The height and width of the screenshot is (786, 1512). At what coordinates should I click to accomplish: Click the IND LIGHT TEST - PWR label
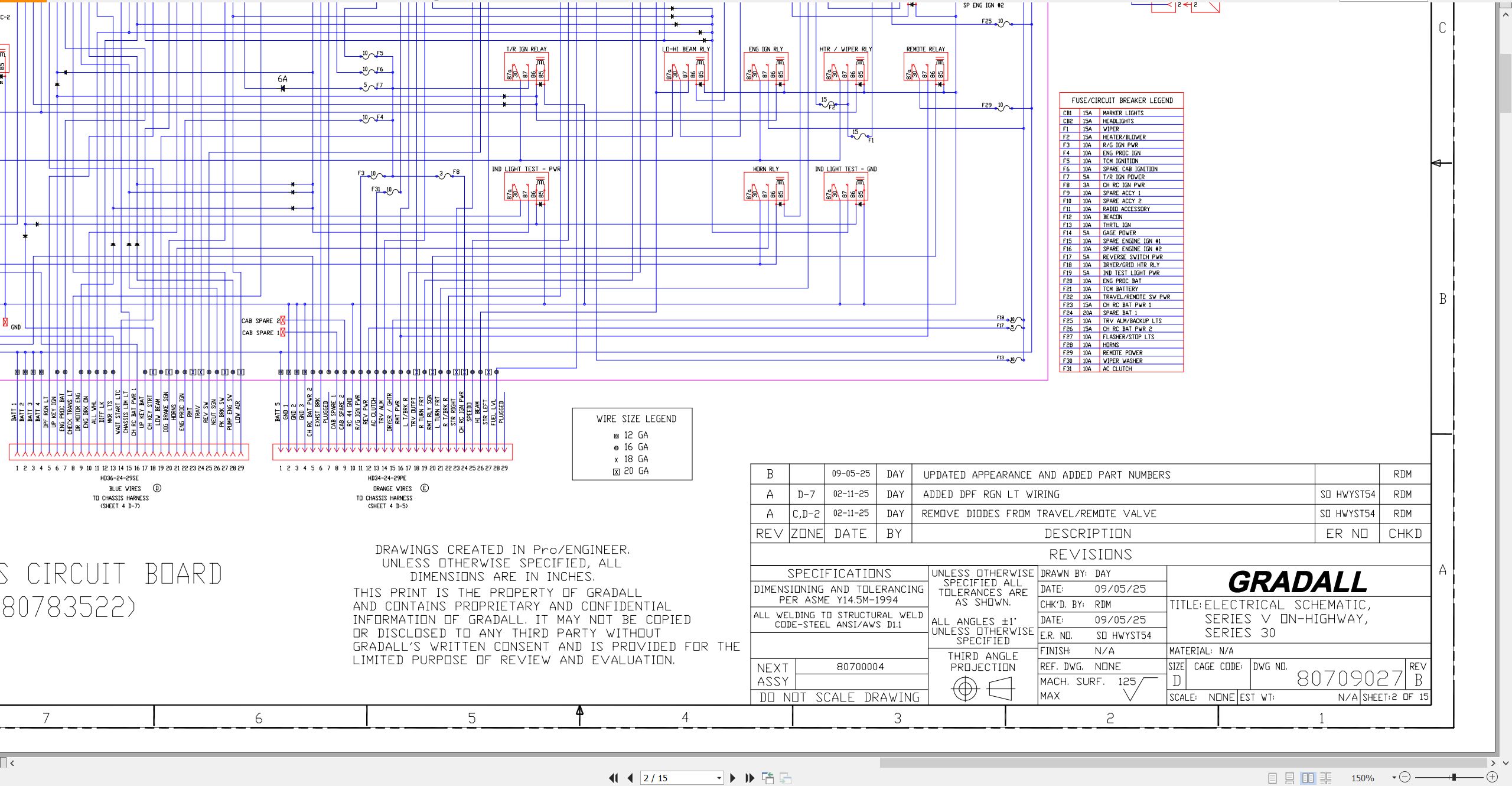click(x=526, y=169)
